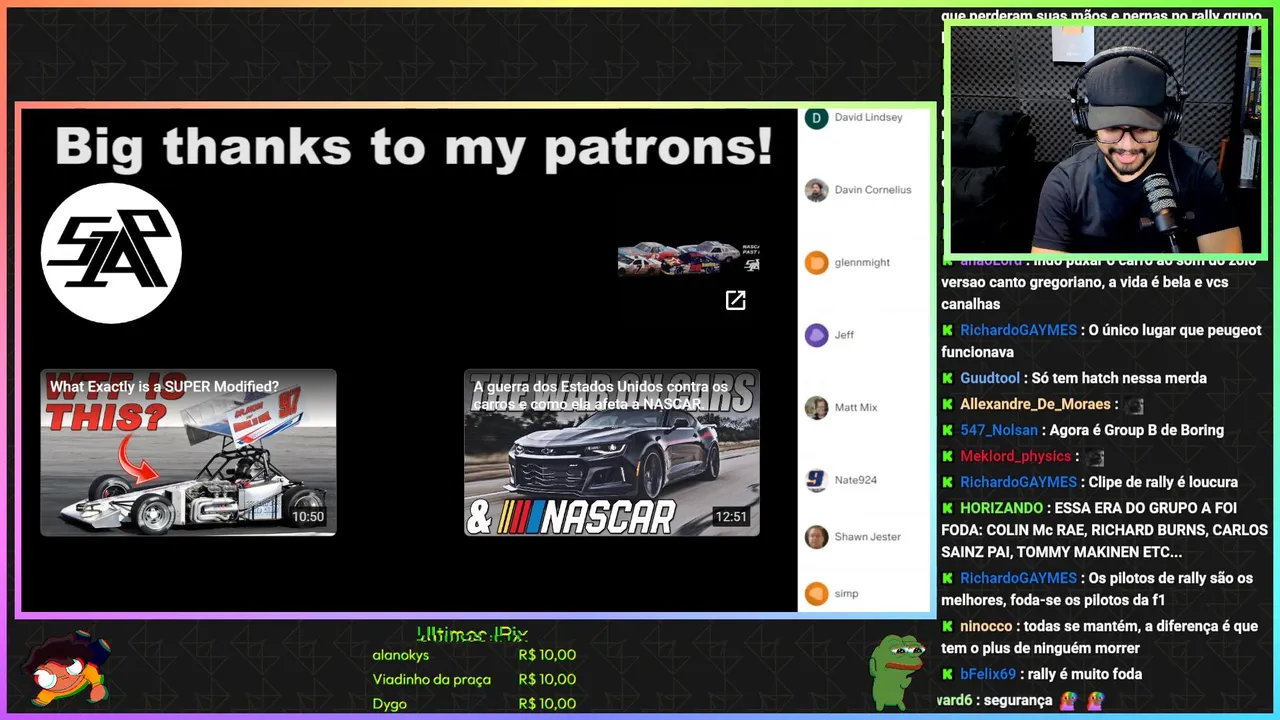Viewport: 1280px width, 720px height.
Task: Select the patron name Nate924
Action: pos(856,480)
